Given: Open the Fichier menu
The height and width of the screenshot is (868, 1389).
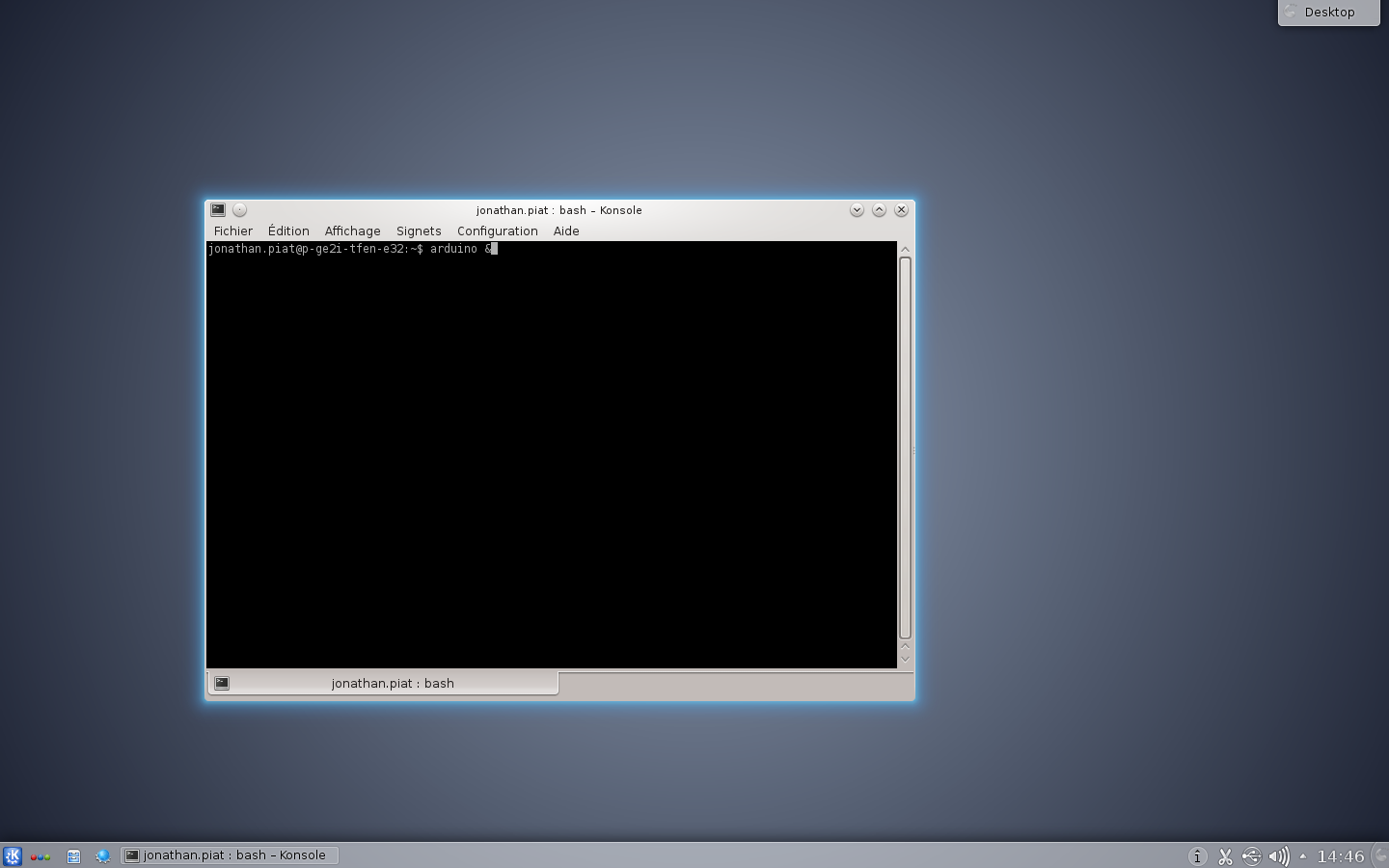Looking at the screenshot, I should pos(232,231).
